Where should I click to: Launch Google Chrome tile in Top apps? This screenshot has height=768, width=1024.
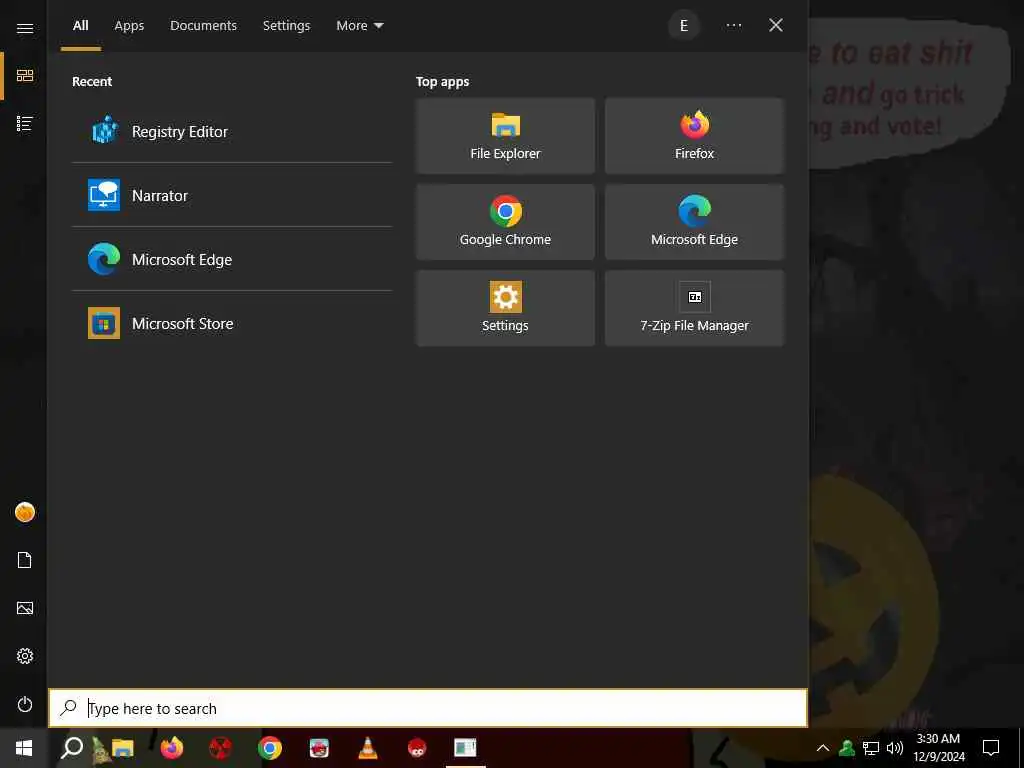point(505,222)
